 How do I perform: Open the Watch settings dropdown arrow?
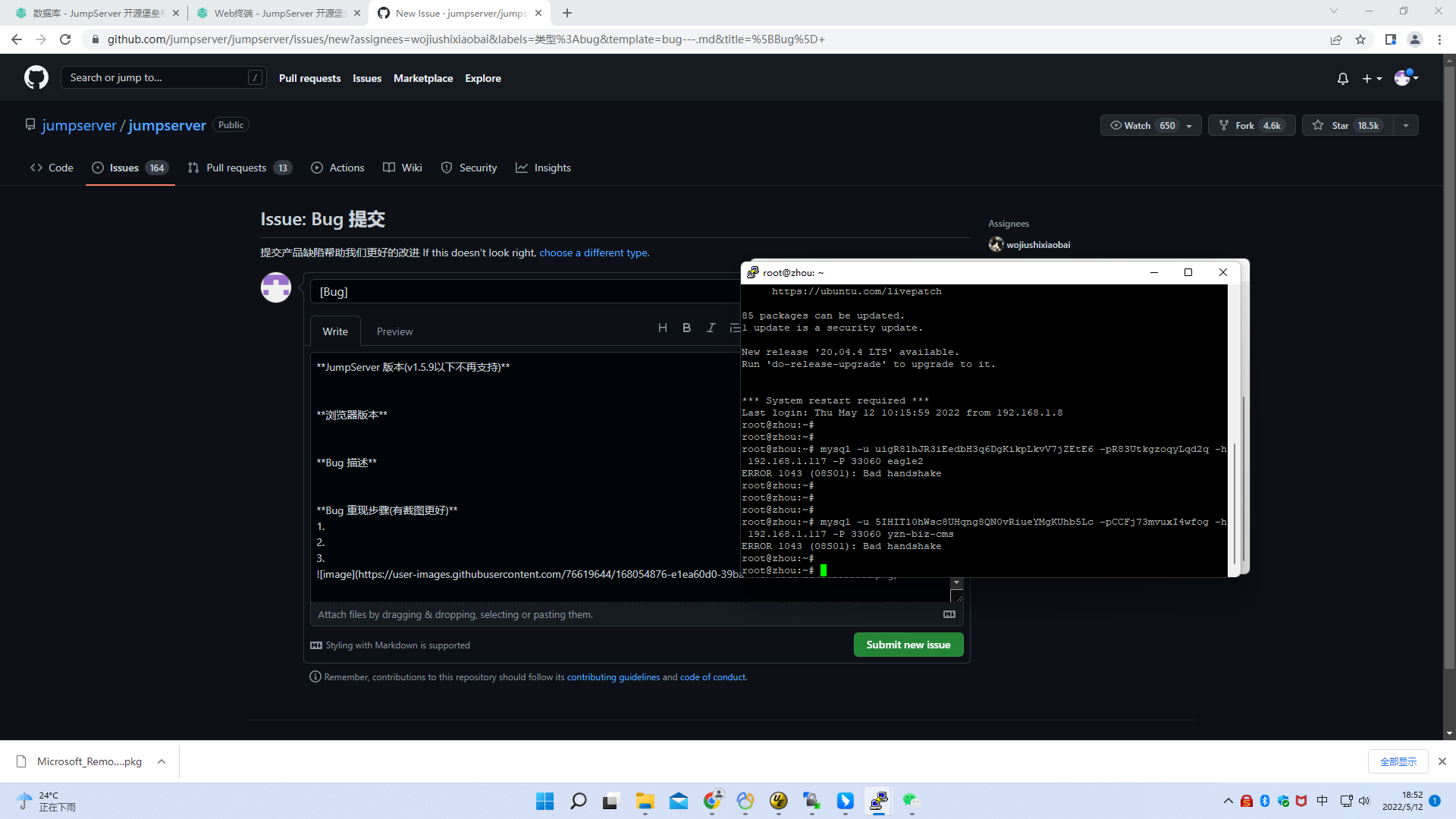tap(1188, 125)
